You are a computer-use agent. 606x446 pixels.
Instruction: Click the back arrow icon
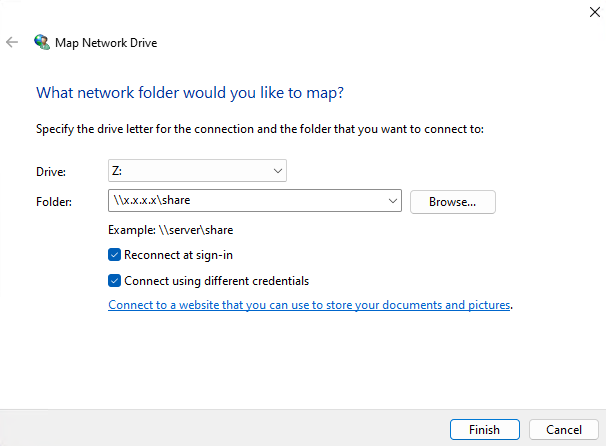point(12,43)
